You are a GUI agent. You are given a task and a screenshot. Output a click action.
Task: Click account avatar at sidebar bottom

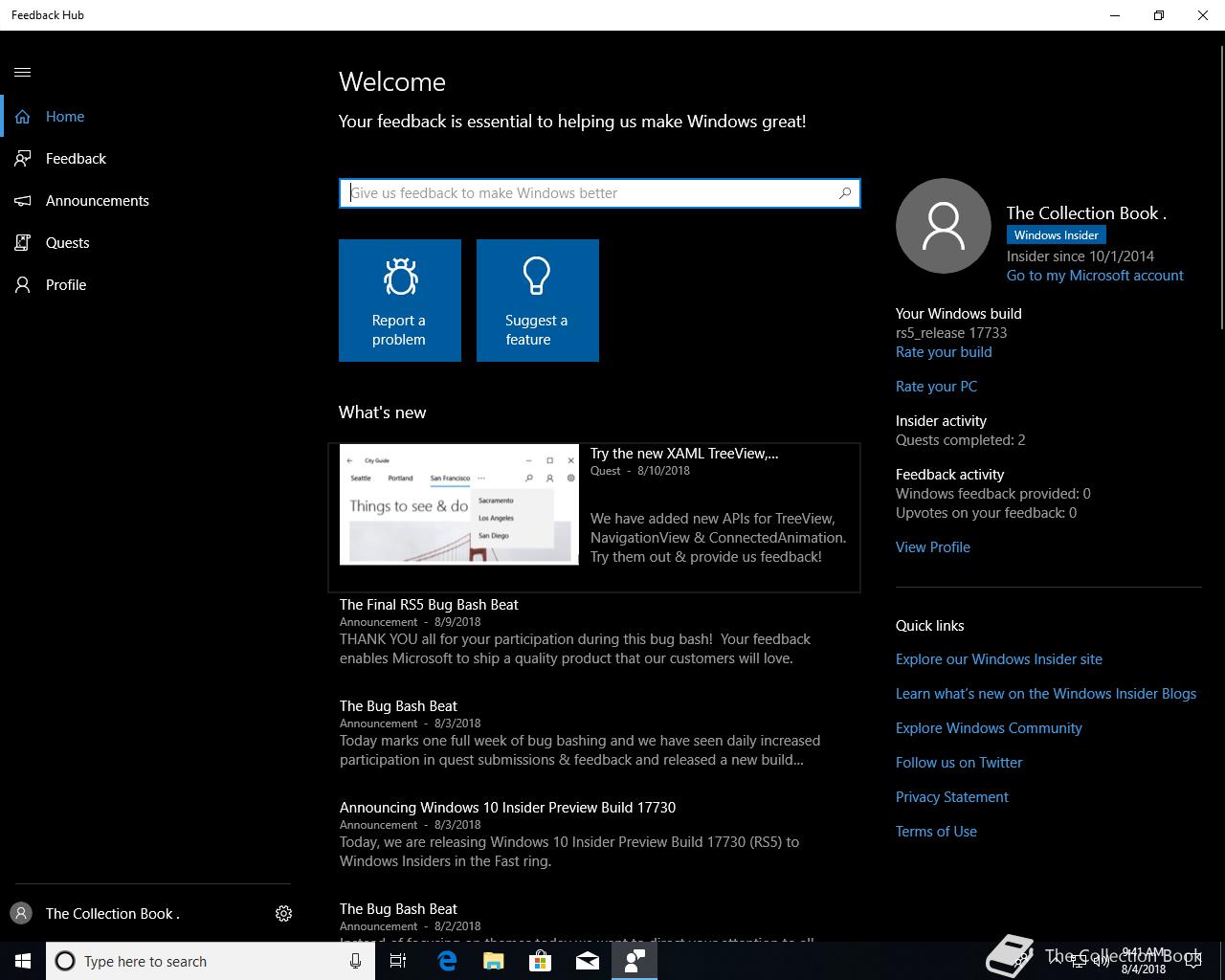[21, 914]
